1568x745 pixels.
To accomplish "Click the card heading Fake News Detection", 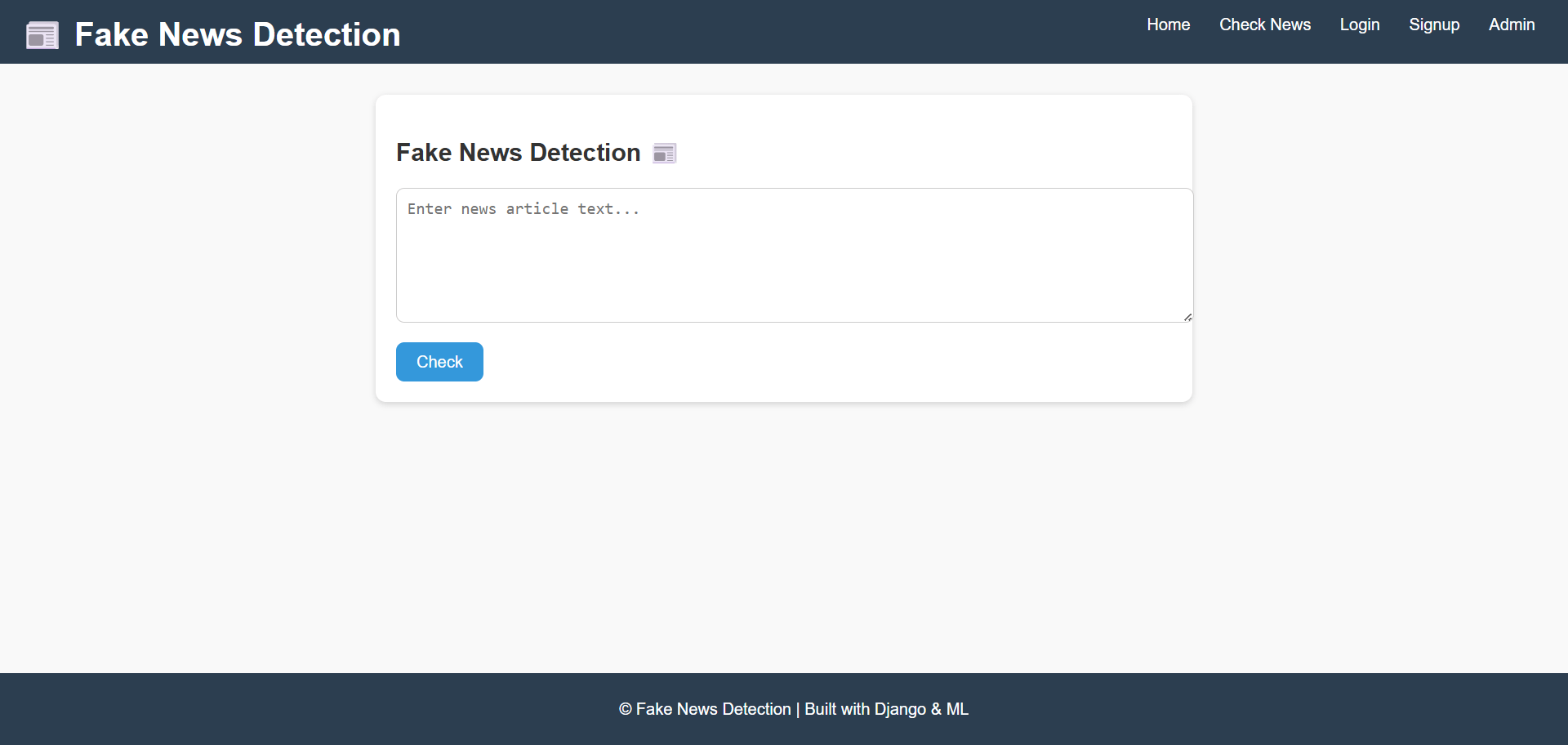I will coord(518,152).
